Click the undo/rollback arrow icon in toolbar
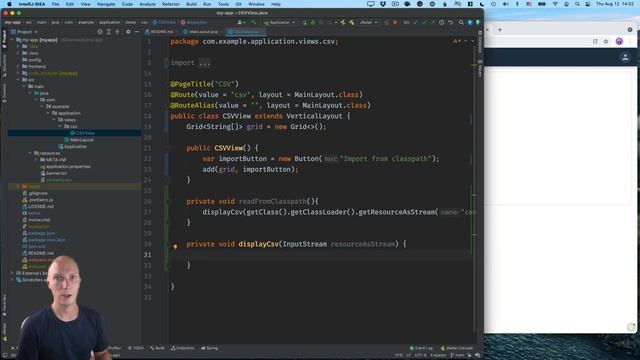640x360 pixels. [x=451, y=22]
